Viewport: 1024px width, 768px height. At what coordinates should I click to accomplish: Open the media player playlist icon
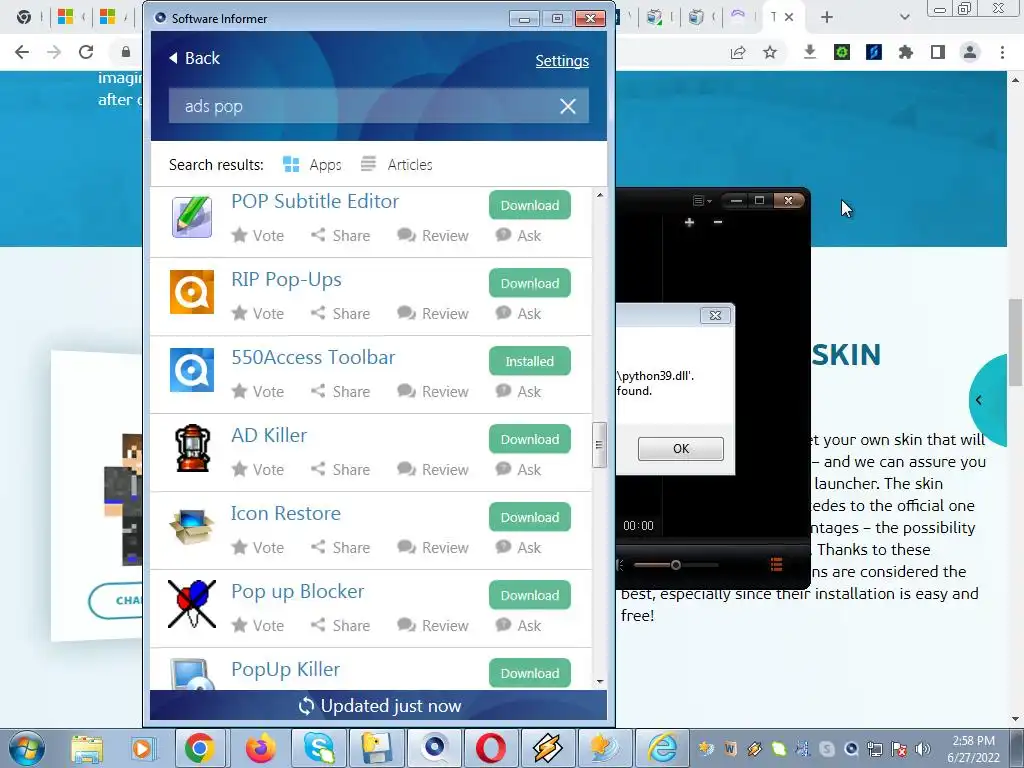click(x=776, y=565)
